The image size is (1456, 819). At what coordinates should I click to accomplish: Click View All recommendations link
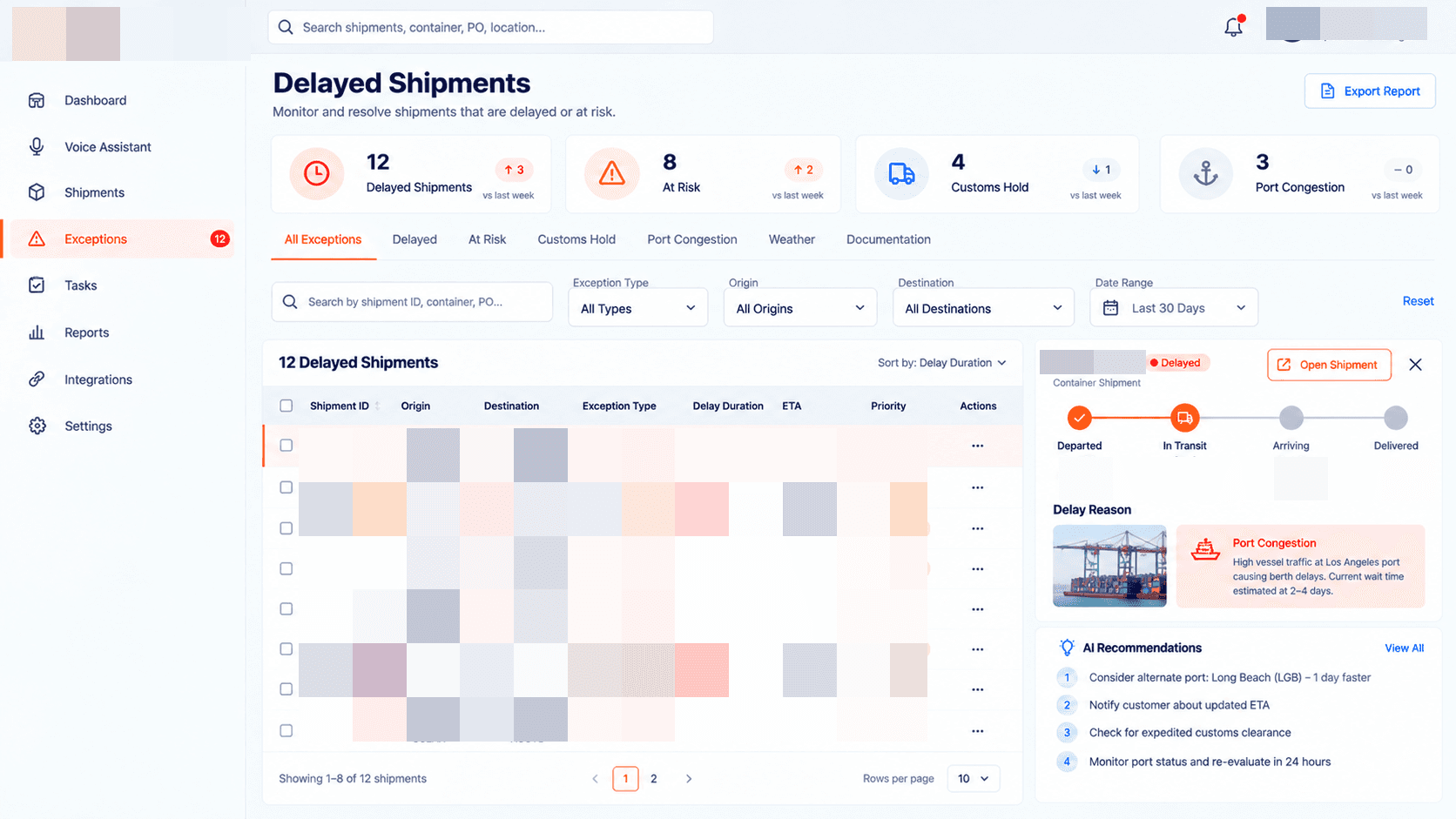(x=1404, y=648)
